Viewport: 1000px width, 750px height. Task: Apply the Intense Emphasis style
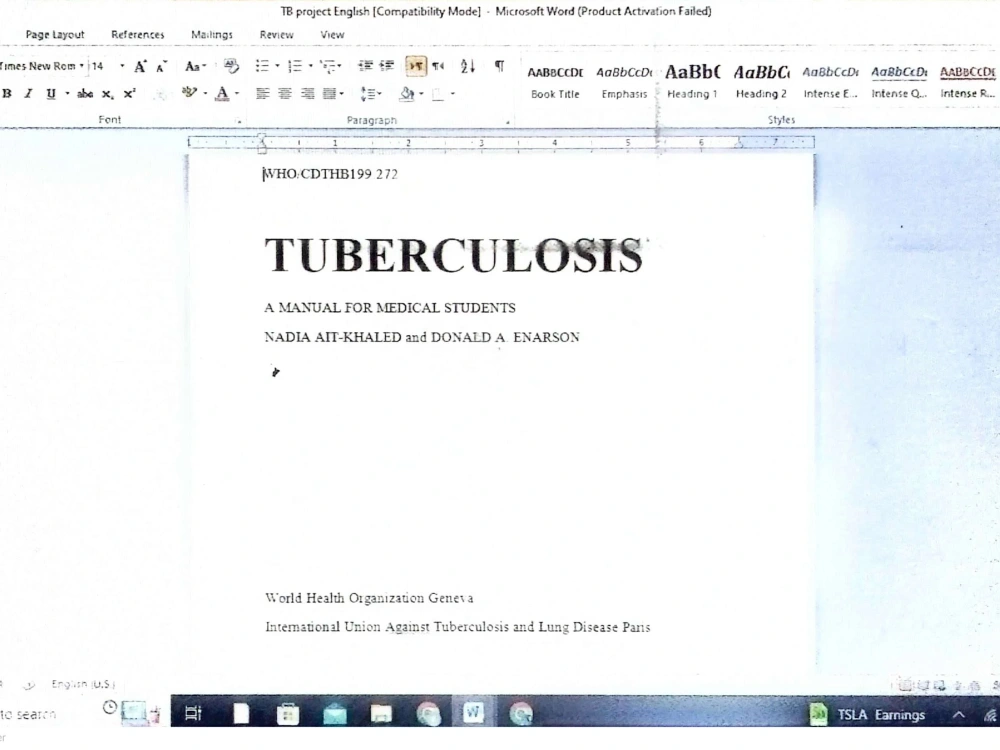coord(830,82)
